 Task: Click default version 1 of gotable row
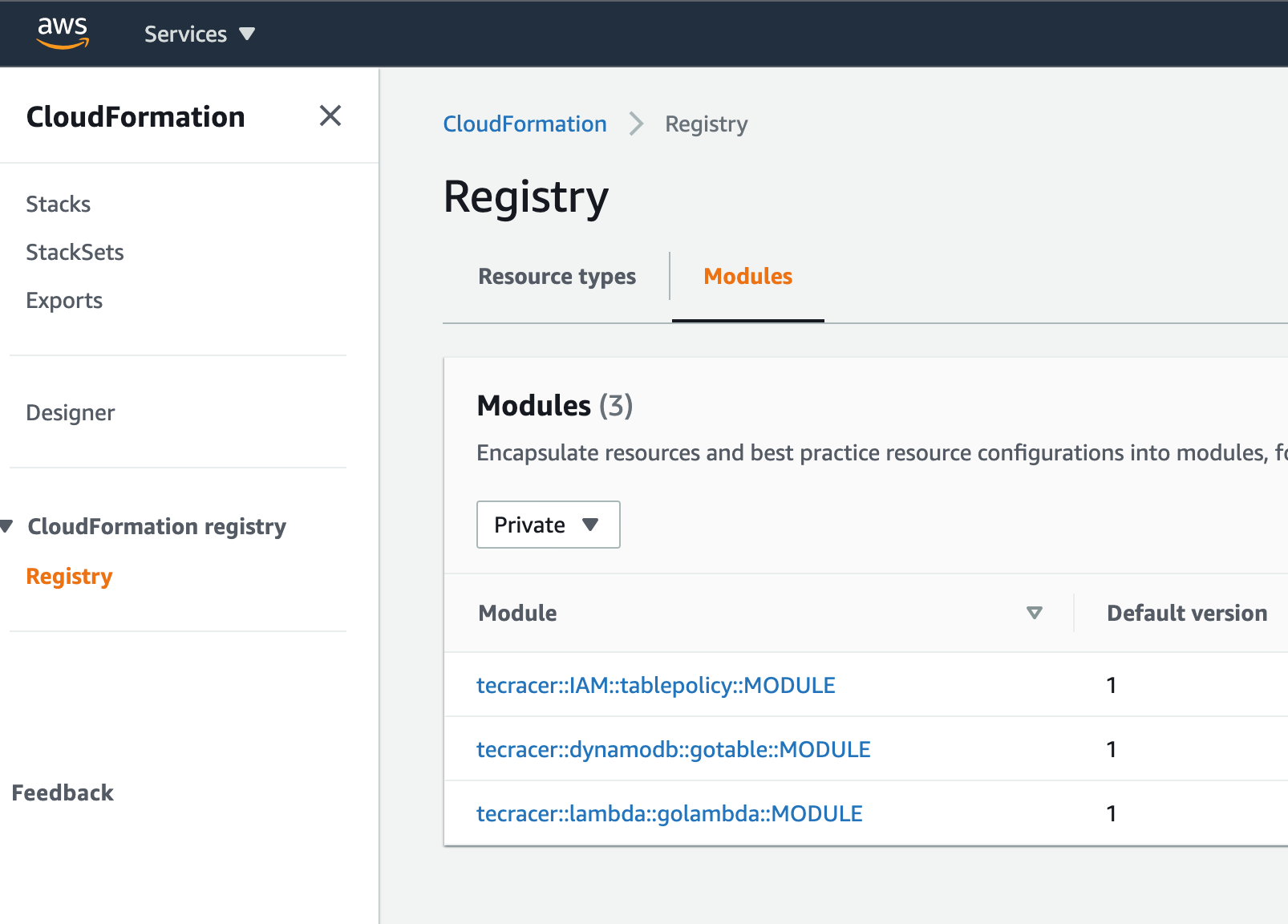(1111, 749)
